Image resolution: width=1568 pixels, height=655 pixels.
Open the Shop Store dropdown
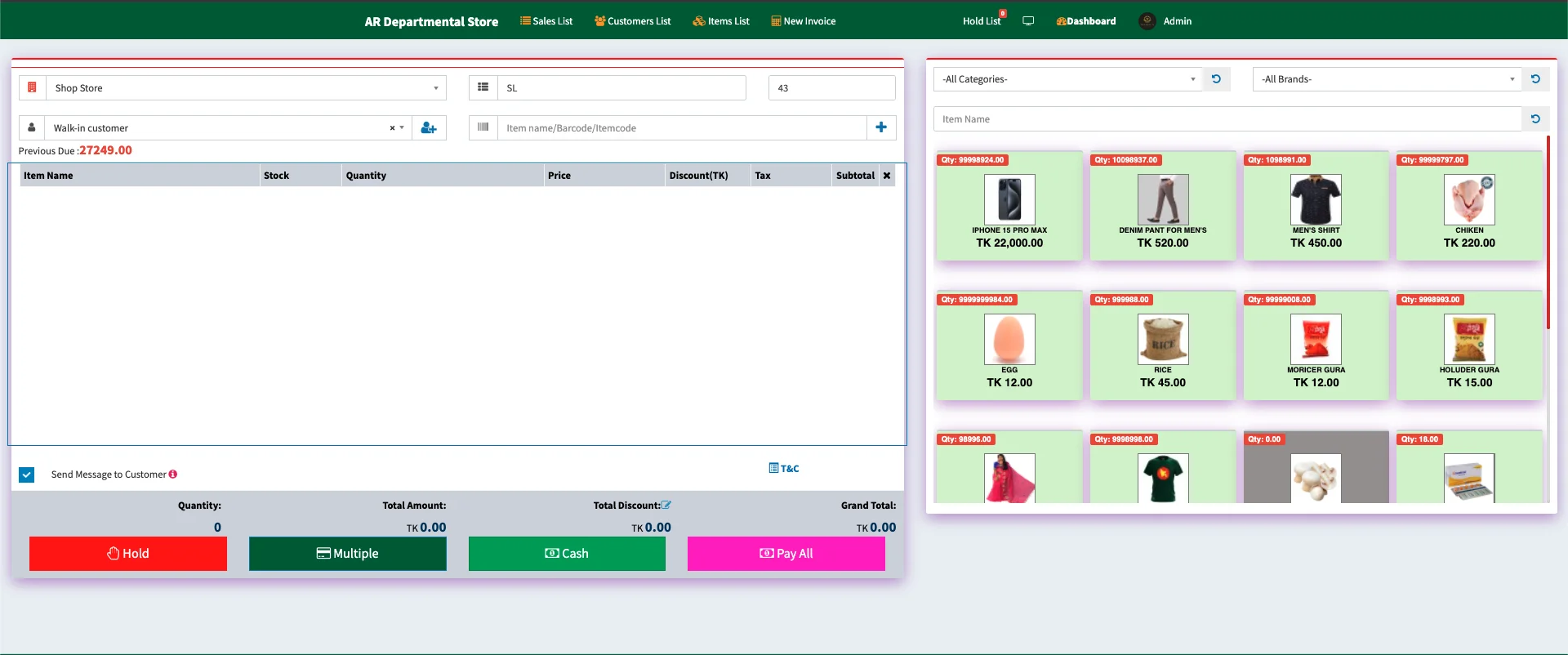(246, 88)
